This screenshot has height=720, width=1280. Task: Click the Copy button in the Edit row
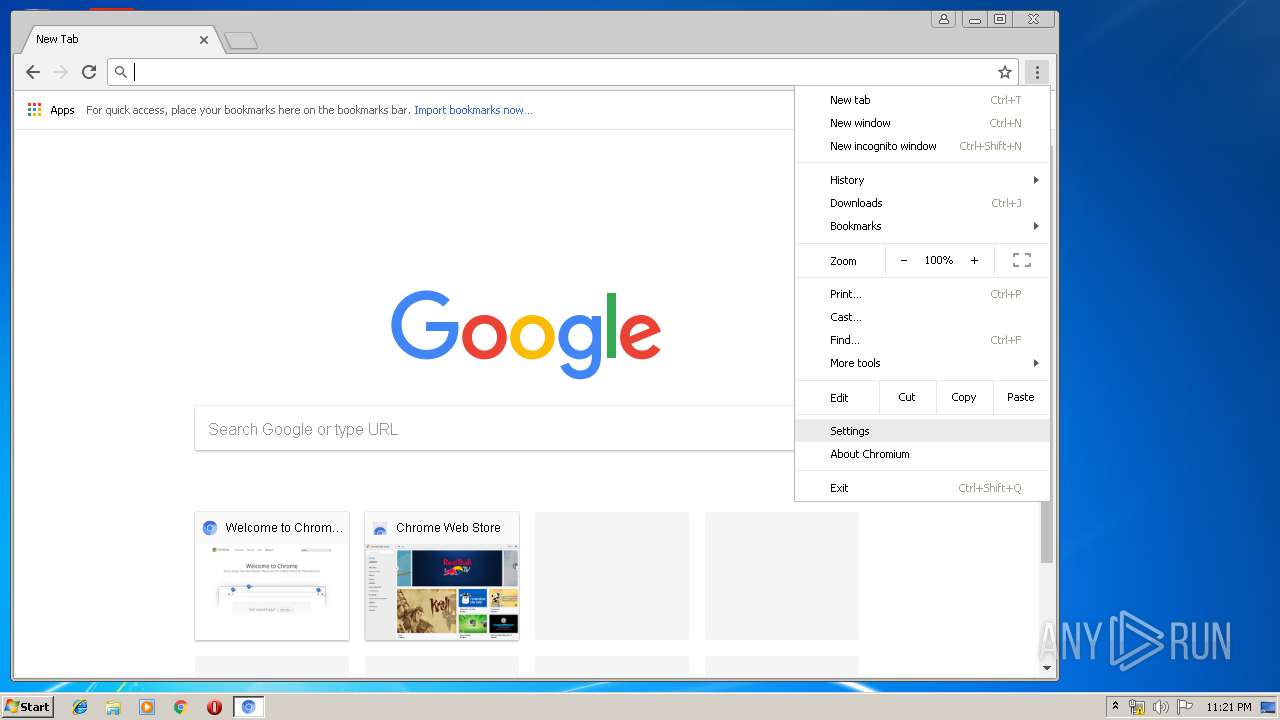tap(964, 397)
